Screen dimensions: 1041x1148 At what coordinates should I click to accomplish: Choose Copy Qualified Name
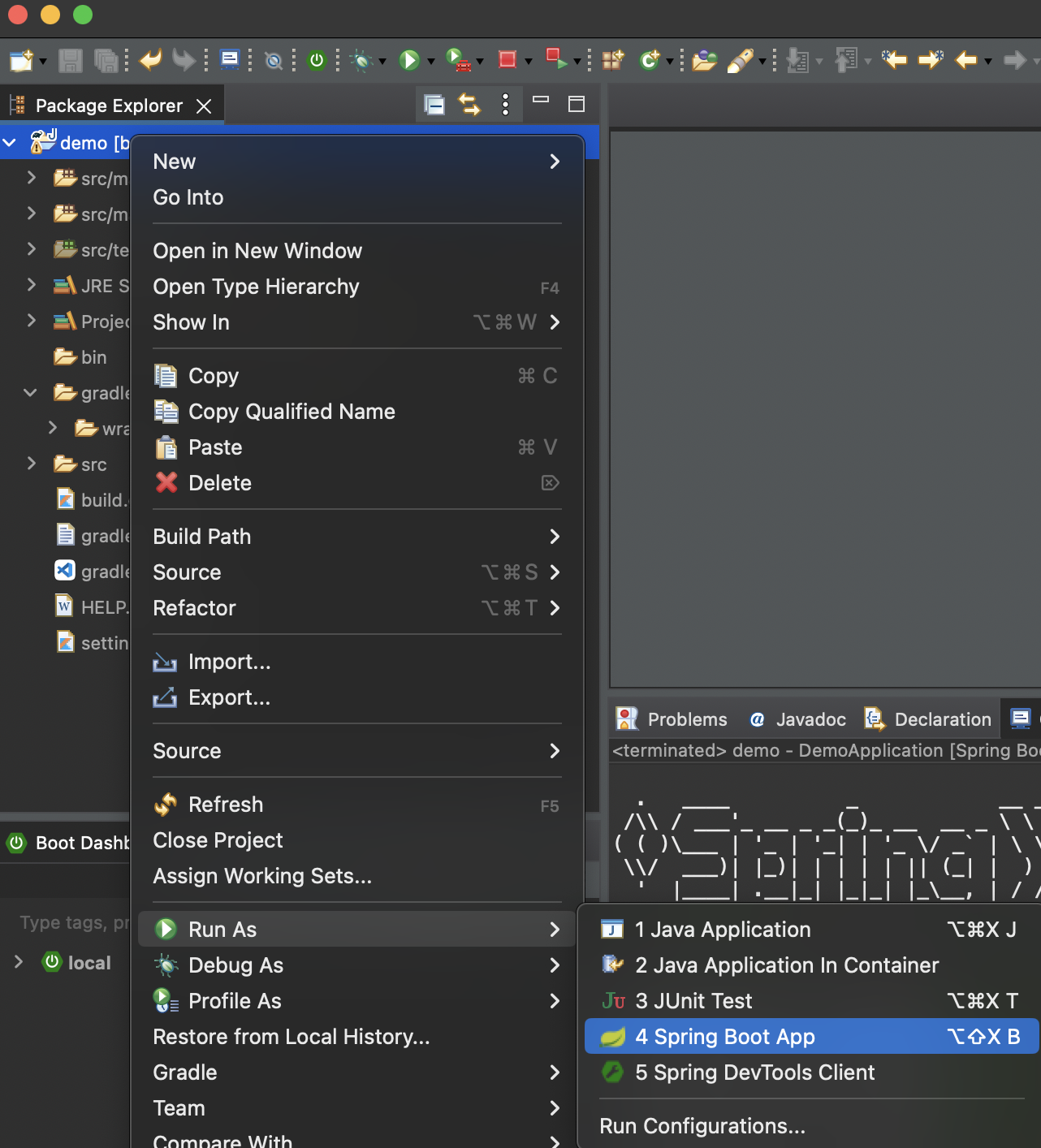[x=357, y=412]
